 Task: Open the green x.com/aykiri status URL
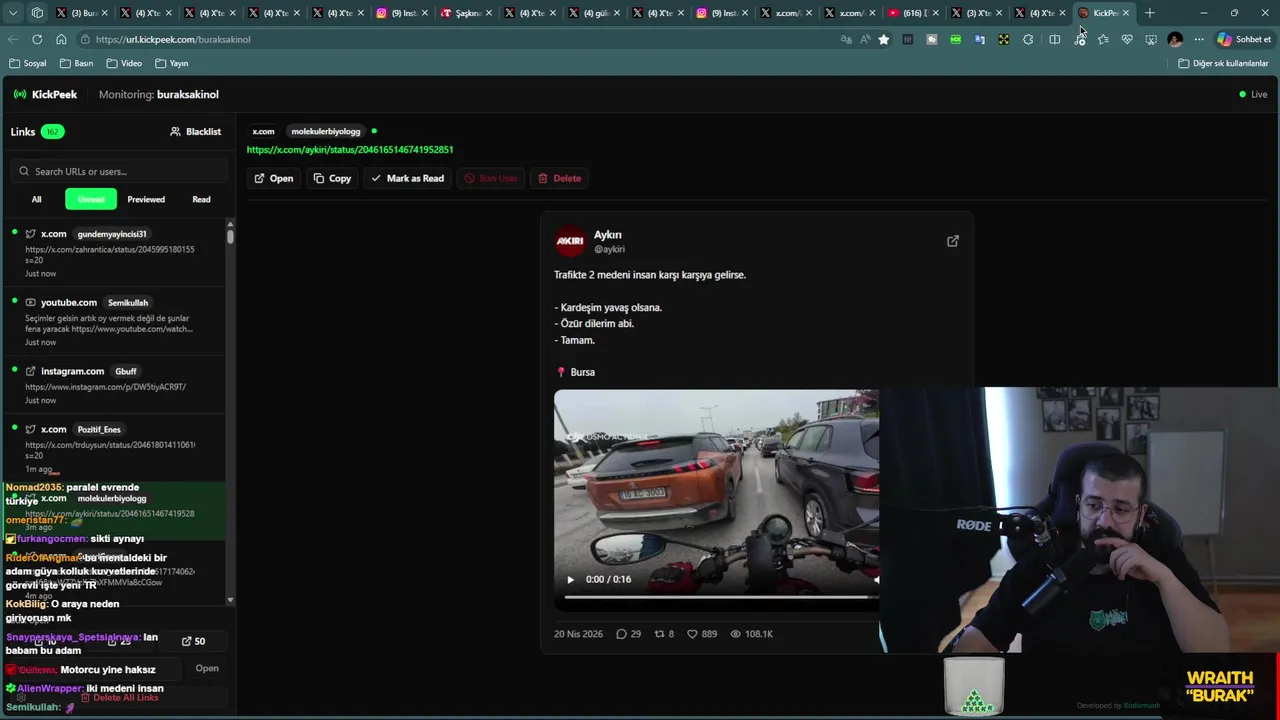coord(350,149)
